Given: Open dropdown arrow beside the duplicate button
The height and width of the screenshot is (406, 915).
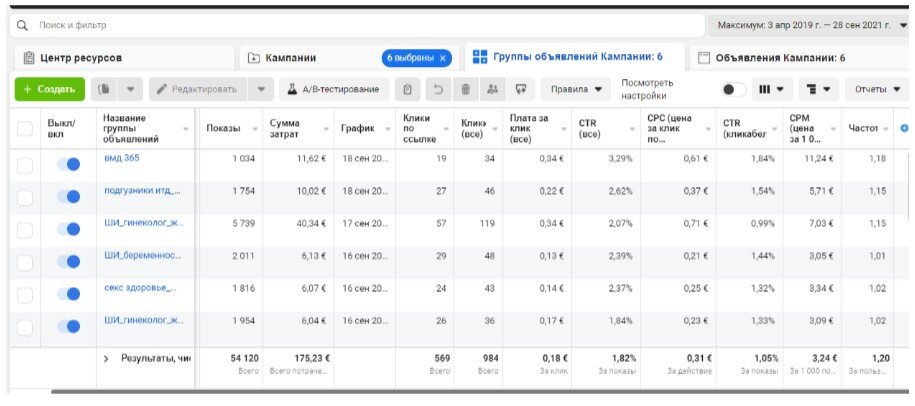Looking at the screenshot, I should 131,89.
